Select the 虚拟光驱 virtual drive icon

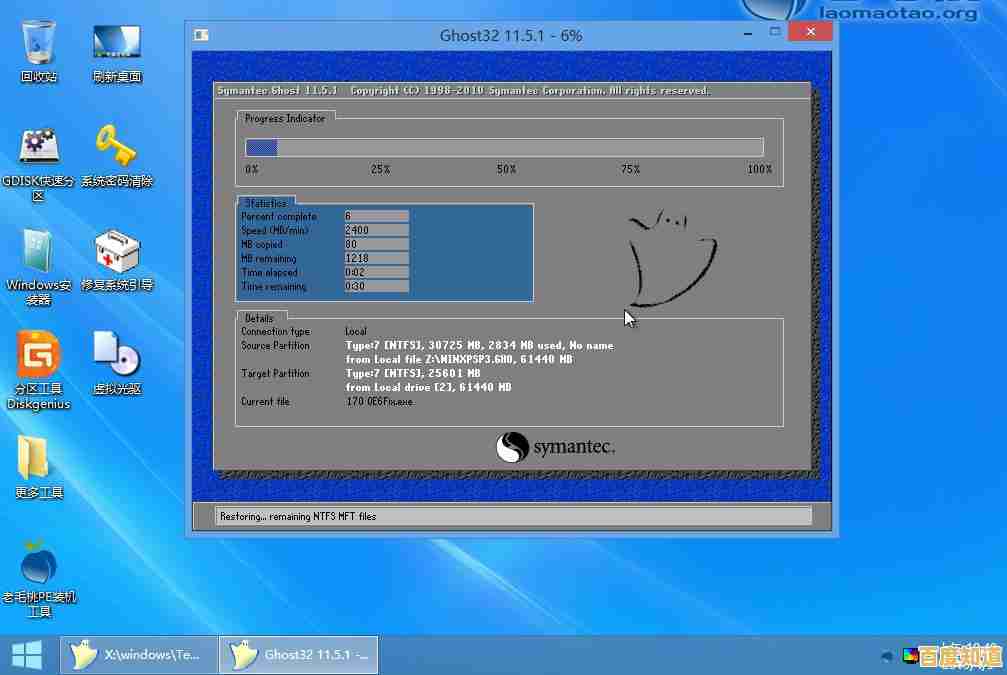[117, 356]
